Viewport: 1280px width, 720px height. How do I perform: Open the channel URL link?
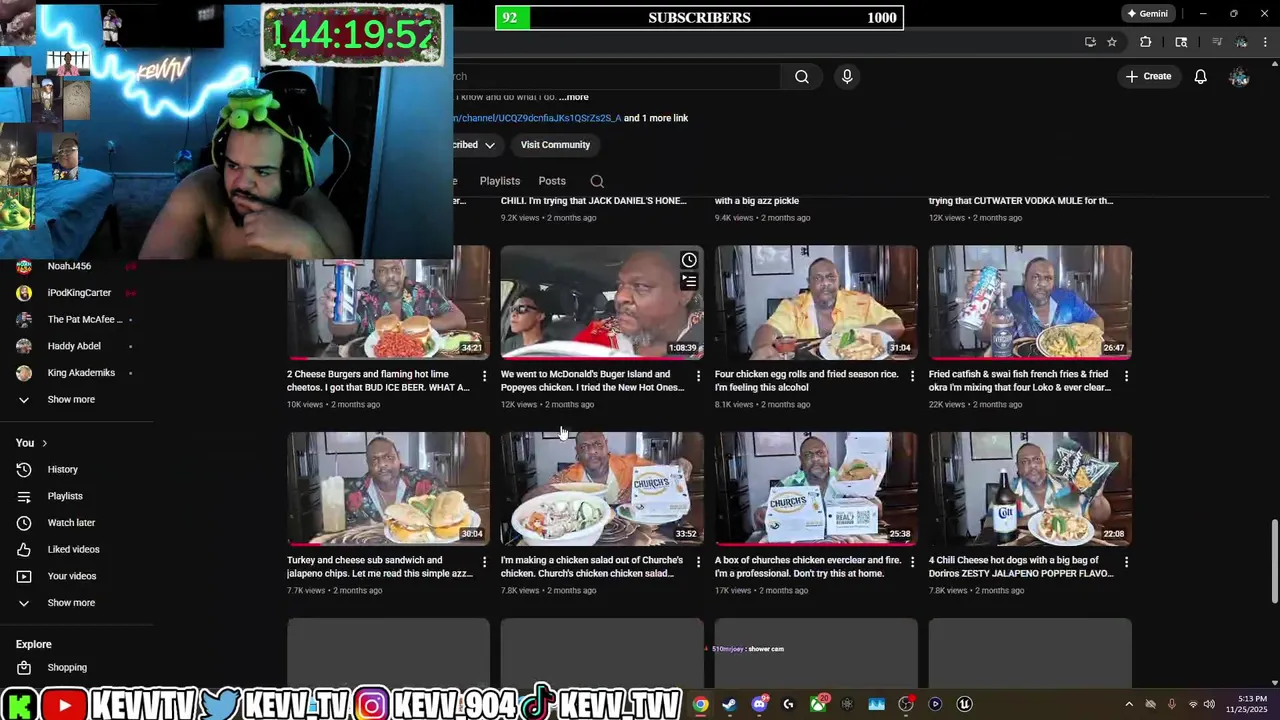pos(537,118)
